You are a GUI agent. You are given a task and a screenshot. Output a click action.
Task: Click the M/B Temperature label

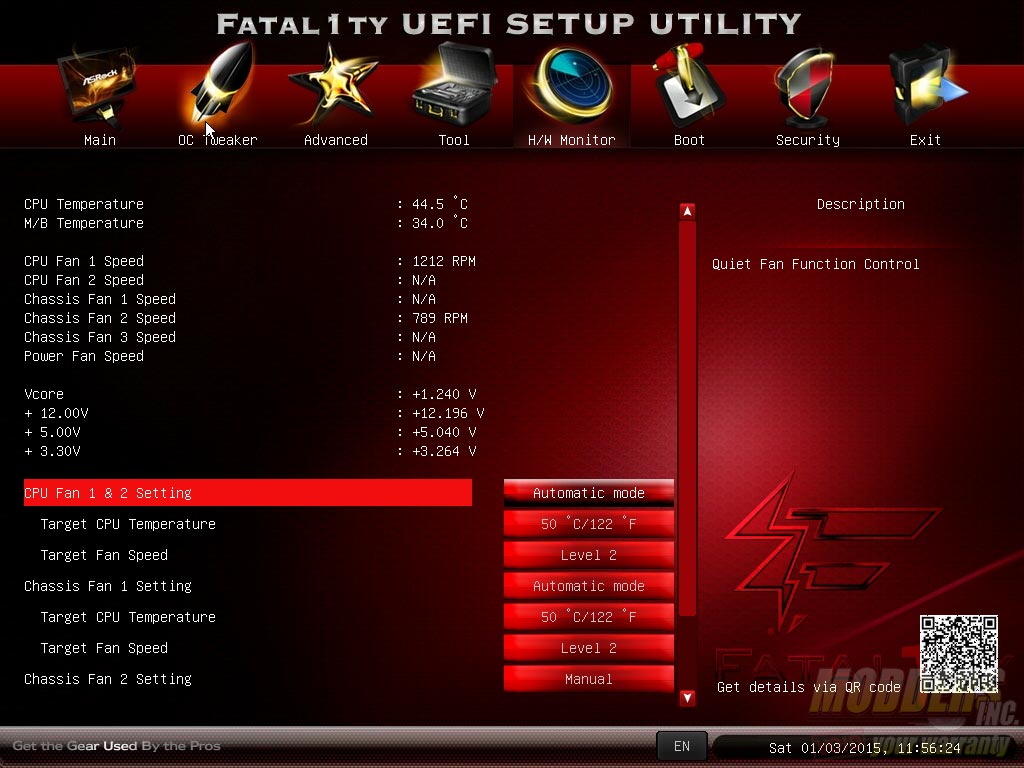(84, 223)
